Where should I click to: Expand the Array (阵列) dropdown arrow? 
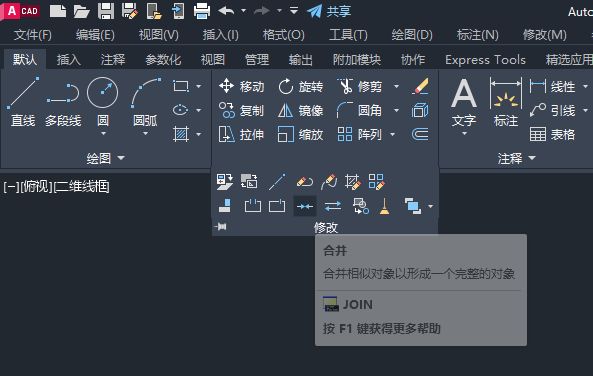tap(393, 134)
